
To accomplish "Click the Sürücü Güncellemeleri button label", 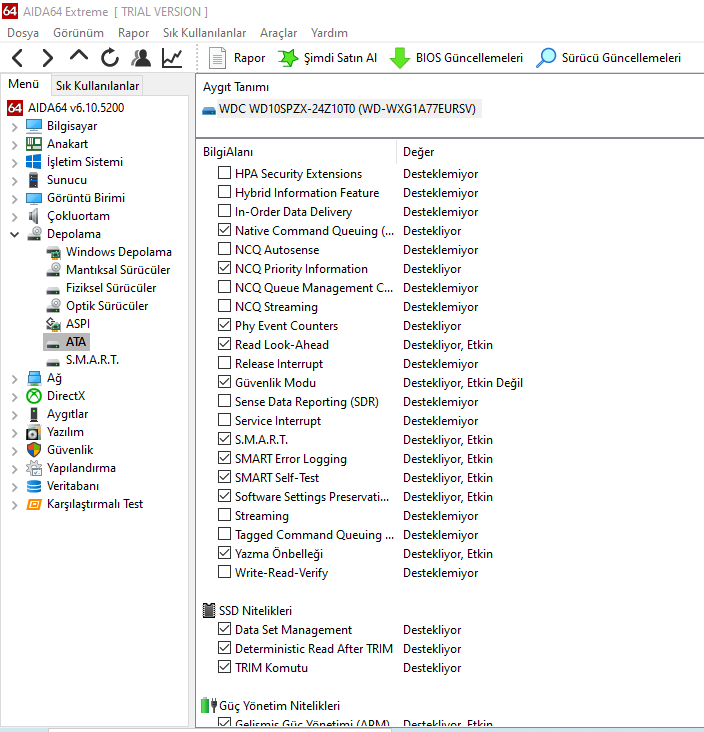I will [621, 58].
